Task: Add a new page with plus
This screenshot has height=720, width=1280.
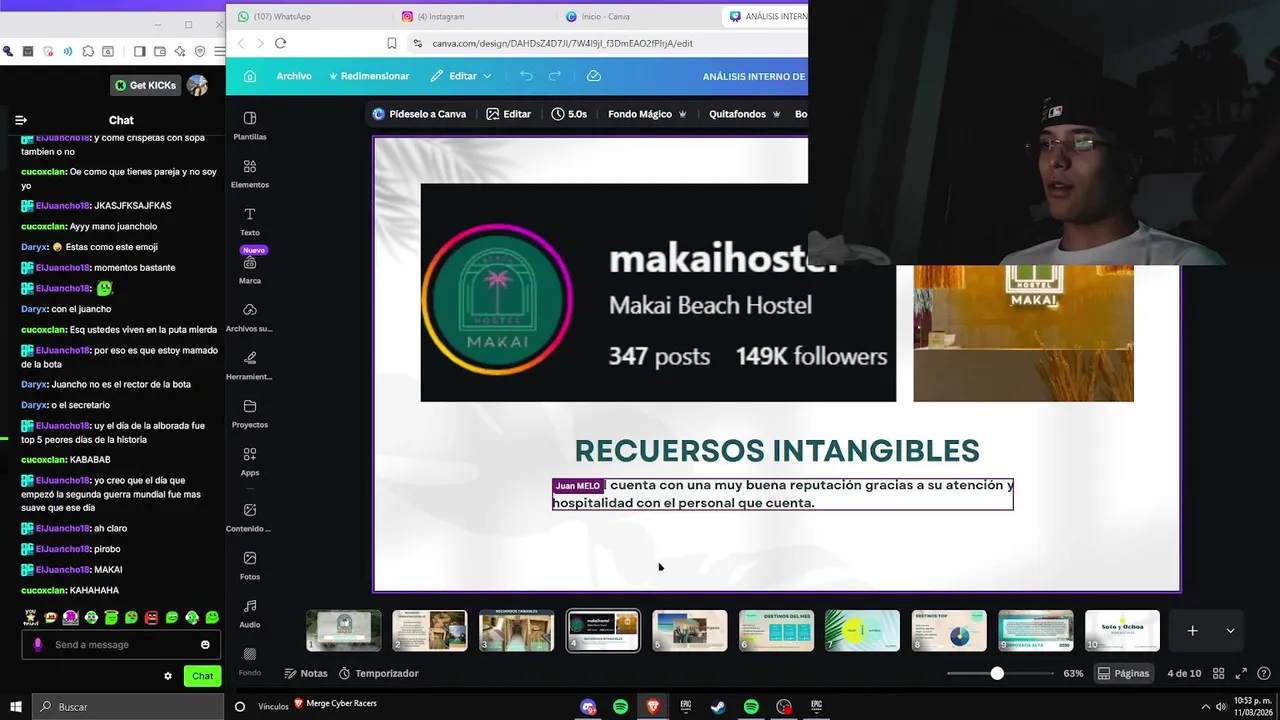Action: (x=1192, y=630)
